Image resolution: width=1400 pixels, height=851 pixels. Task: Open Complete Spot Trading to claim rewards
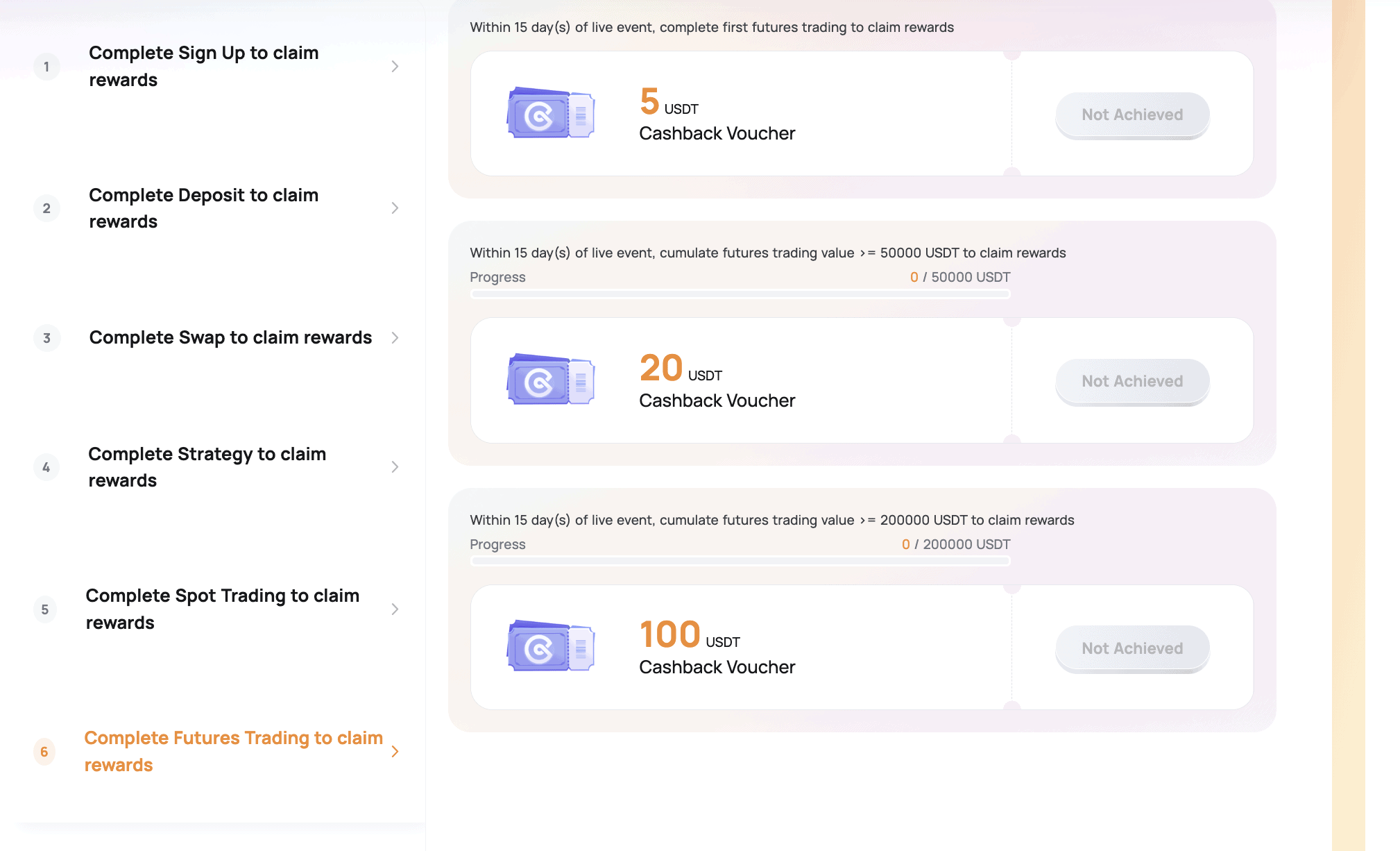[x=222, y=609]
